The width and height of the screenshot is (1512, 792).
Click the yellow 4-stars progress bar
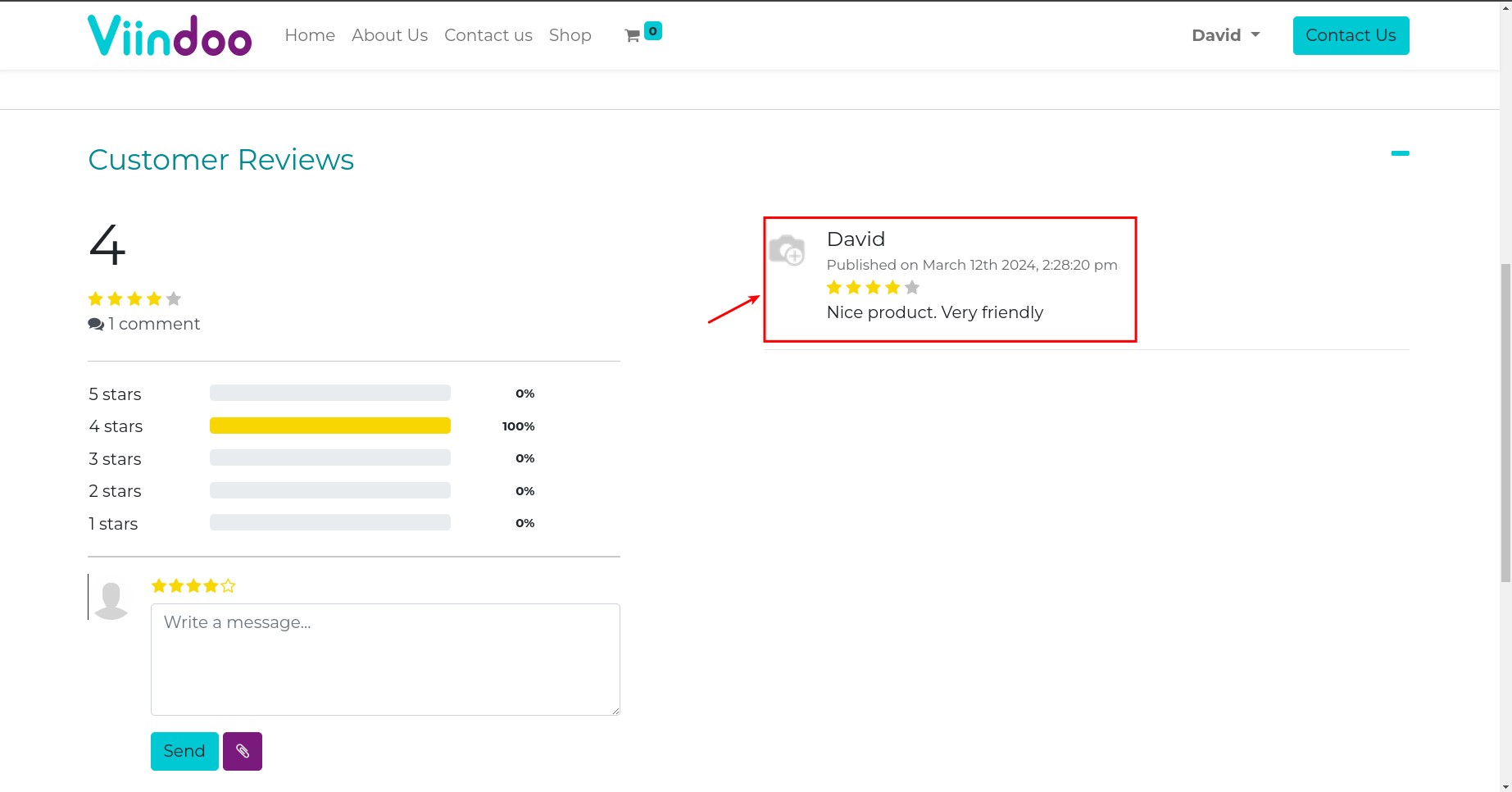[x=329, y=426]
